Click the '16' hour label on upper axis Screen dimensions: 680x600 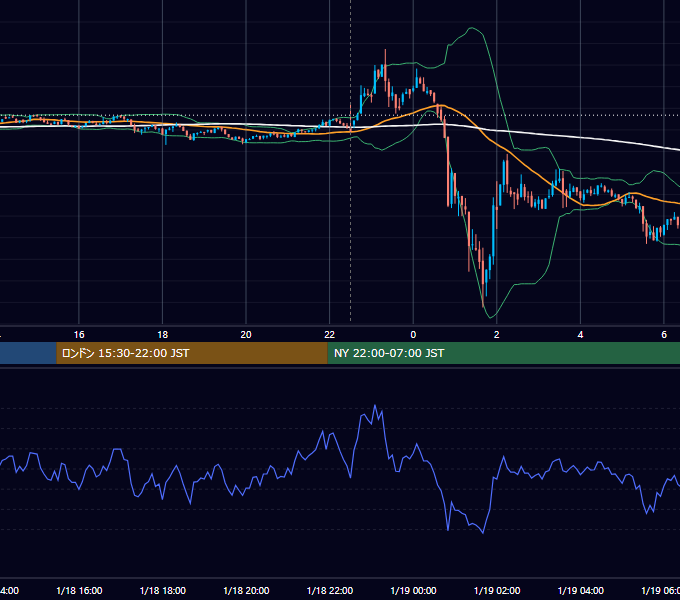[x=79, y=335]
